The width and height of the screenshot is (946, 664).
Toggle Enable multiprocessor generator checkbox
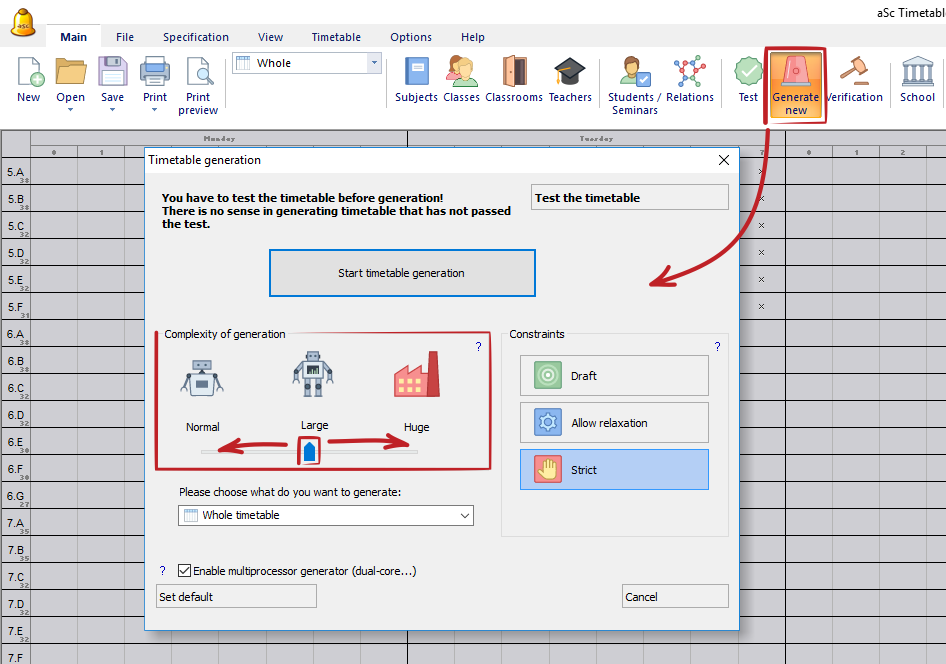(184, 571)
